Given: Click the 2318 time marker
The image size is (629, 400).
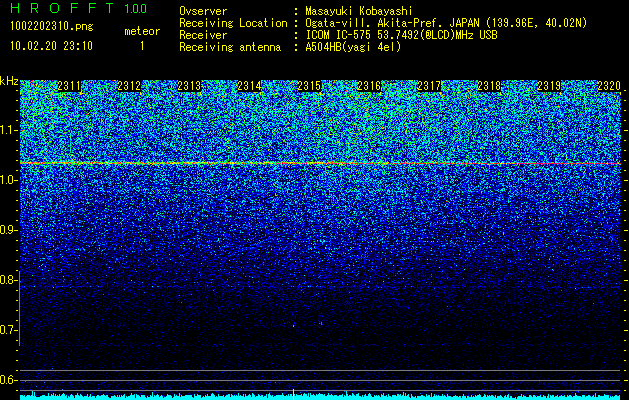Looking at the screenshot, I should tap(489, 86).
